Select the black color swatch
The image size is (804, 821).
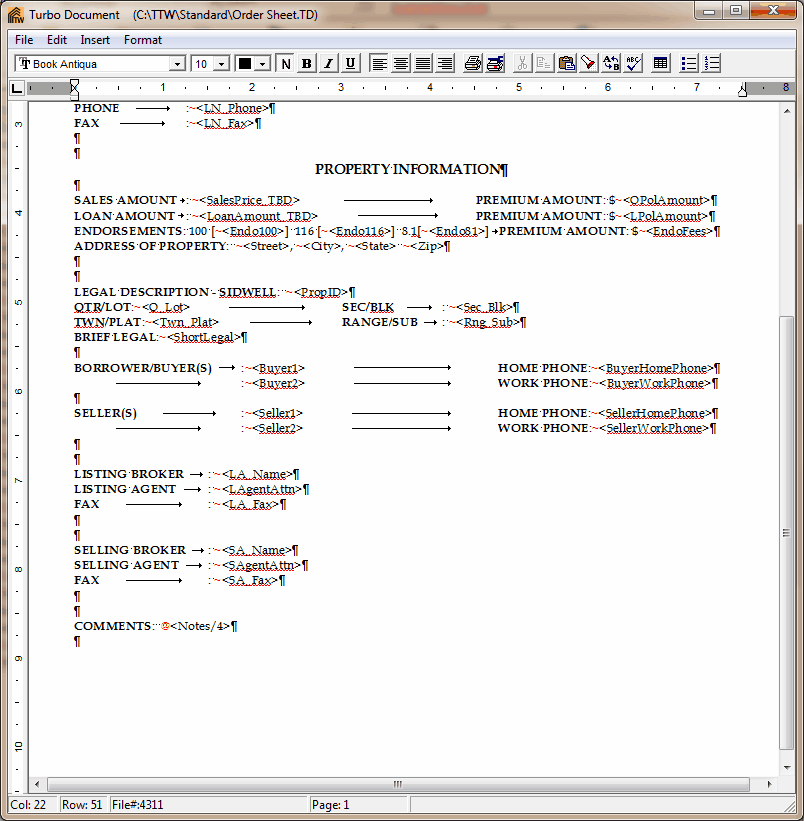pos(245,63)
